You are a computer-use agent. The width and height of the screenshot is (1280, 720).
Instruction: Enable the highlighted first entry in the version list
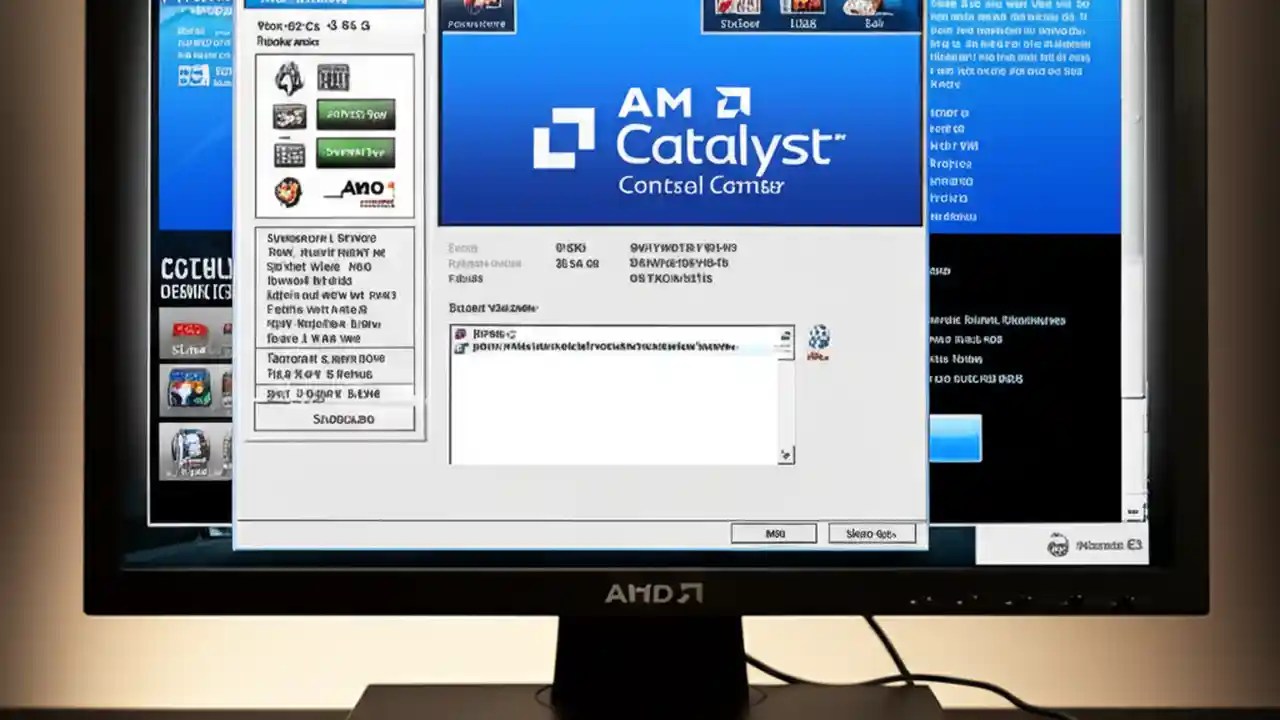tap(520, 333)
